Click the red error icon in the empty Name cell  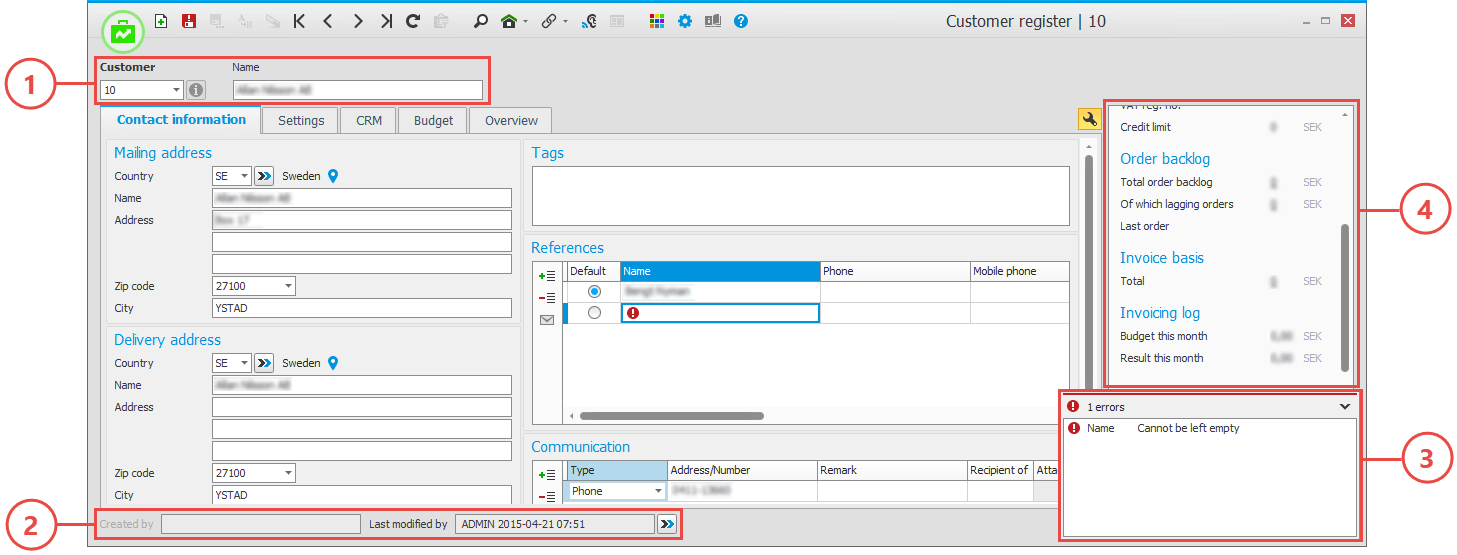point(632,313)
